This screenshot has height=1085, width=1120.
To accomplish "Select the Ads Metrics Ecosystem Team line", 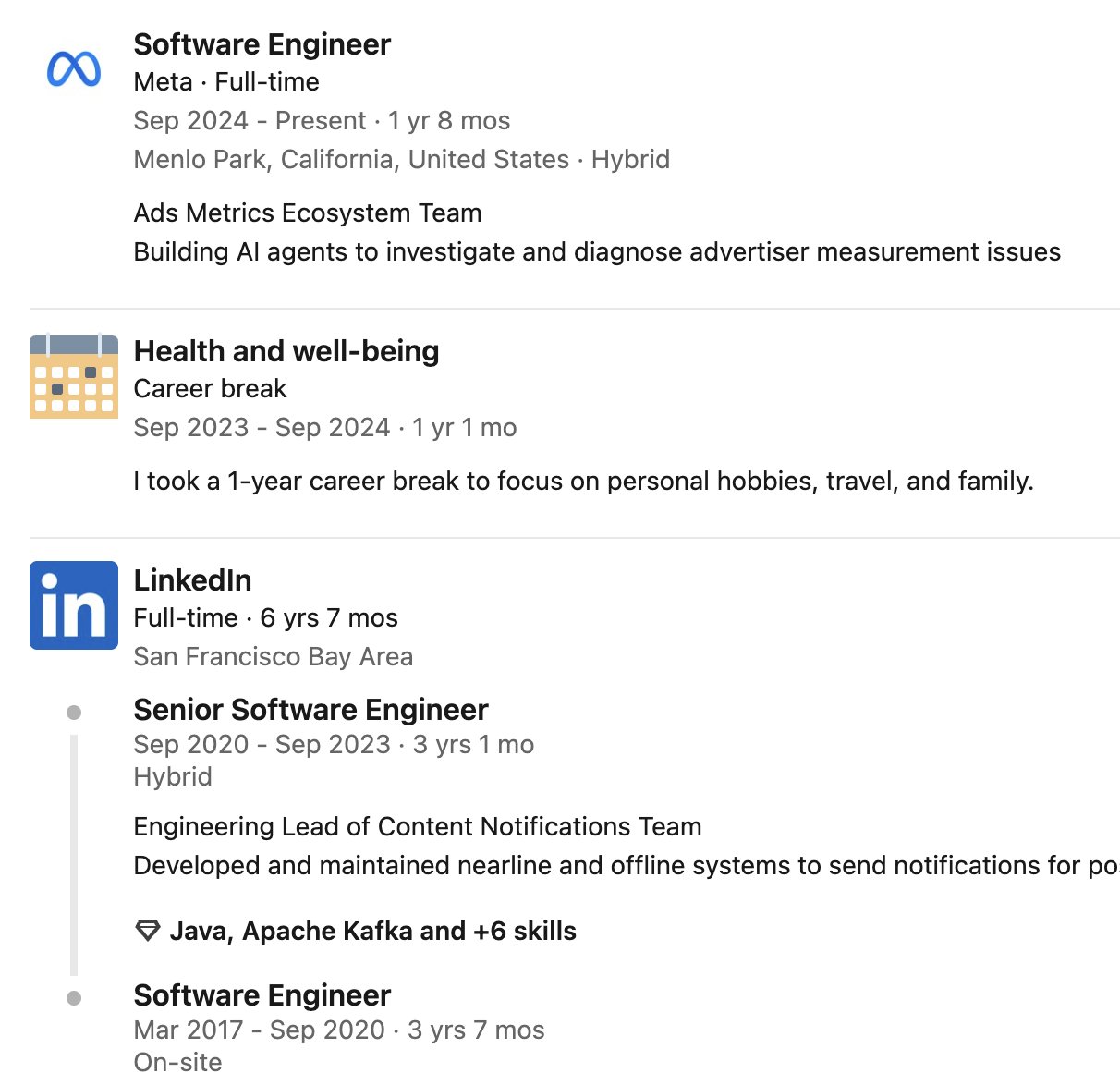I will [308, 213].
